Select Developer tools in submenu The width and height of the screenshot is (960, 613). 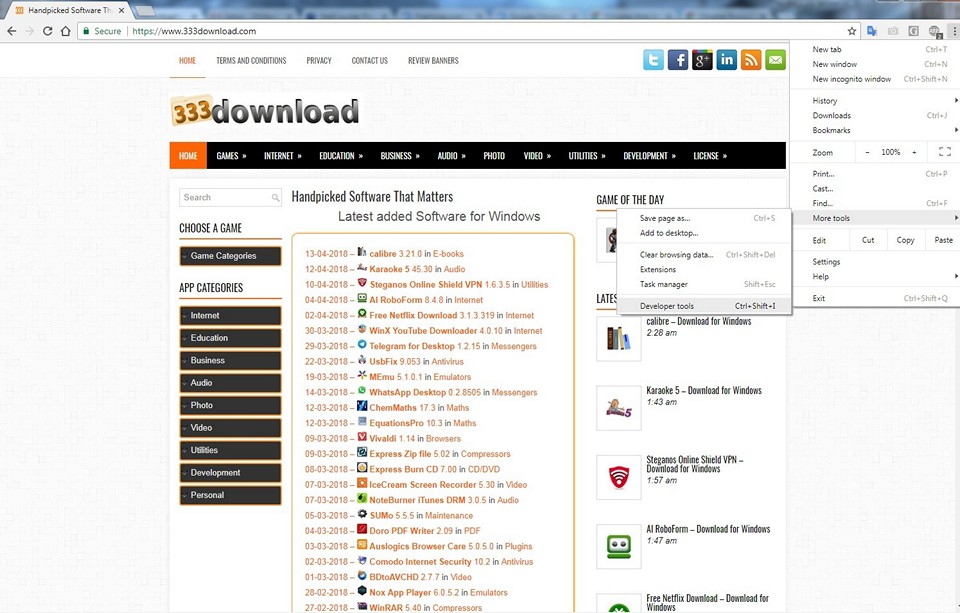(x=704, y=306)
